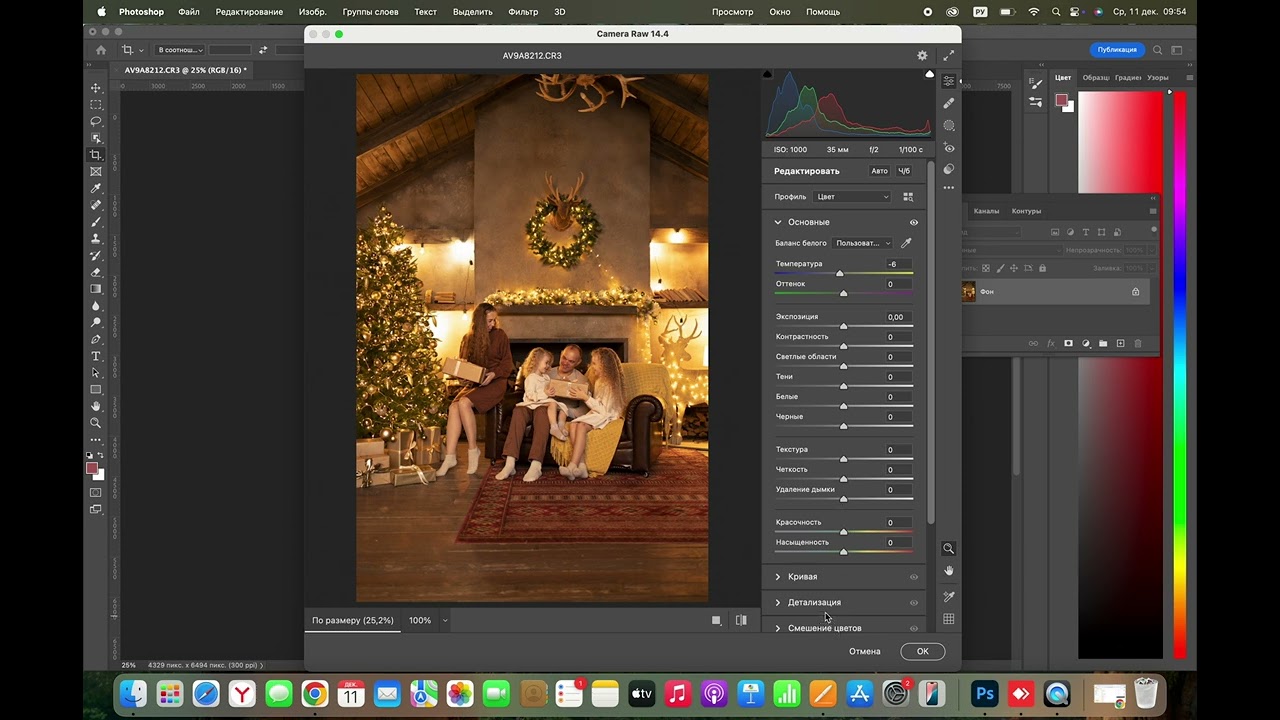Select the Healing bandage tool in Camera Raw
This screenshot has width=1280, height=720.
(x=949, y=103)
